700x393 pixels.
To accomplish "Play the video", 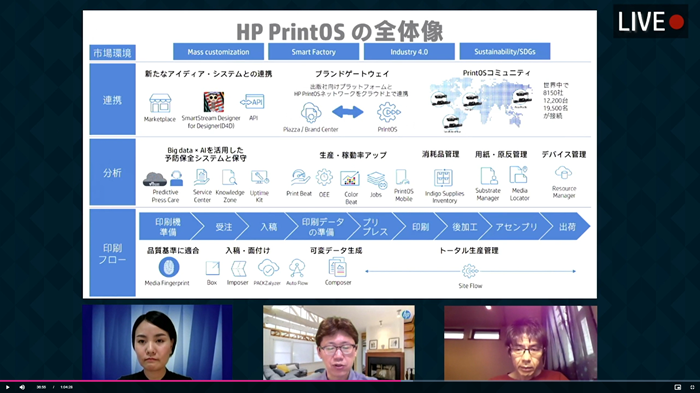I will (7, 387).
